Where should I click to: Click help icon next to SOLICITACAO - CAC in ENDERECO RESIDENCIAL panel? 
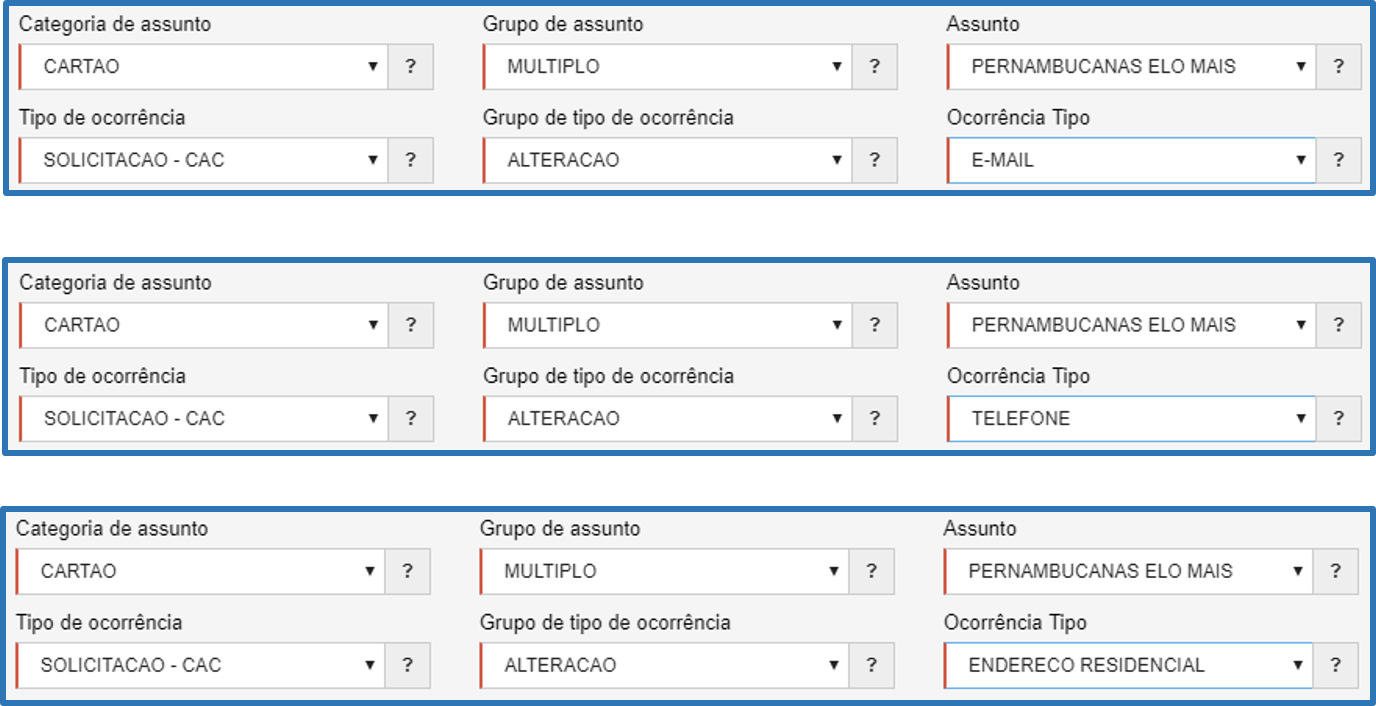pos(407,665)
